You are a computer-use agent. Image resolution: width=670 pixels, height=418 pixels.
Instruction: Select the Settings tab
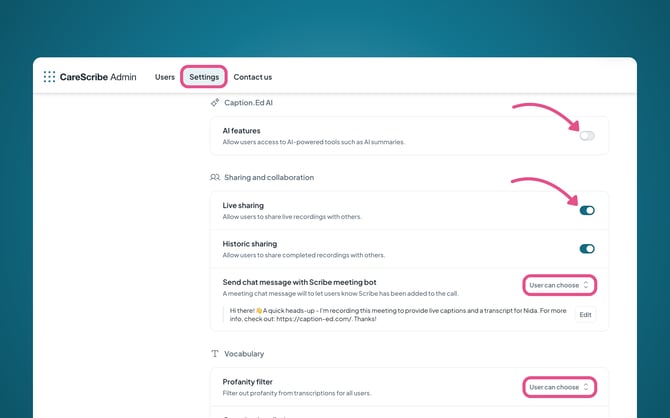[x=204, y=77]
